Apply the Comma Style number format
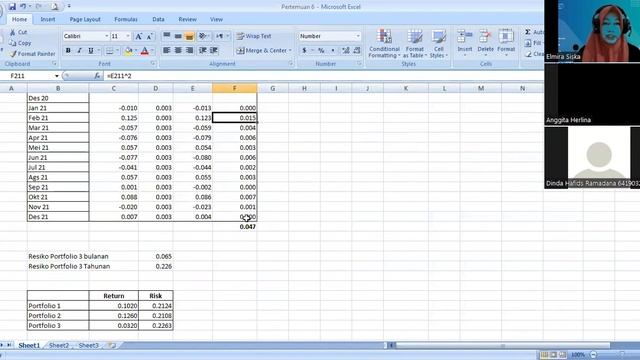The width and height of the screenshot is (640, 360). [333, 50]
